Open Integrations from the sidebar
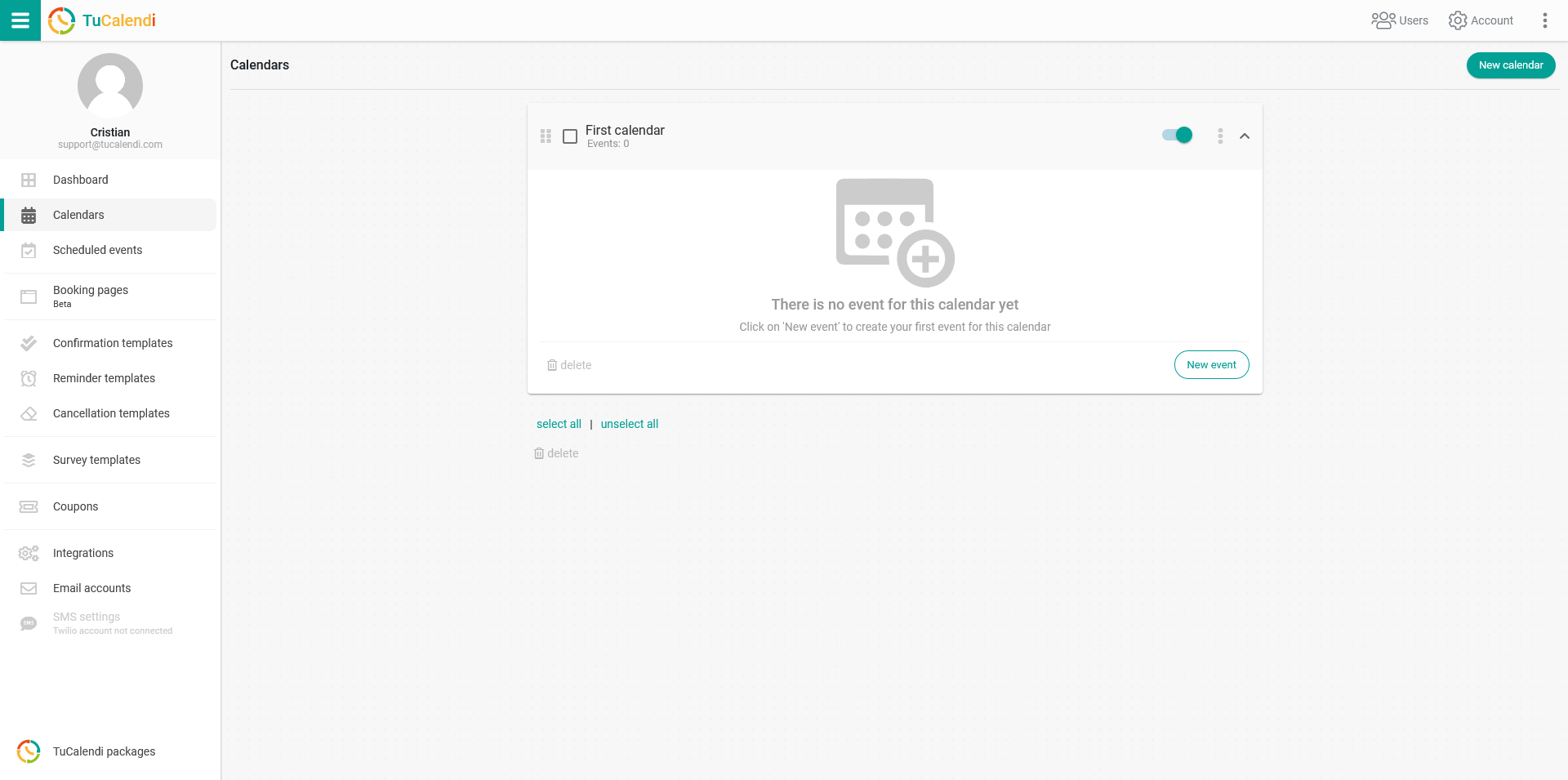1568x780 pixels. pos(83,553)
